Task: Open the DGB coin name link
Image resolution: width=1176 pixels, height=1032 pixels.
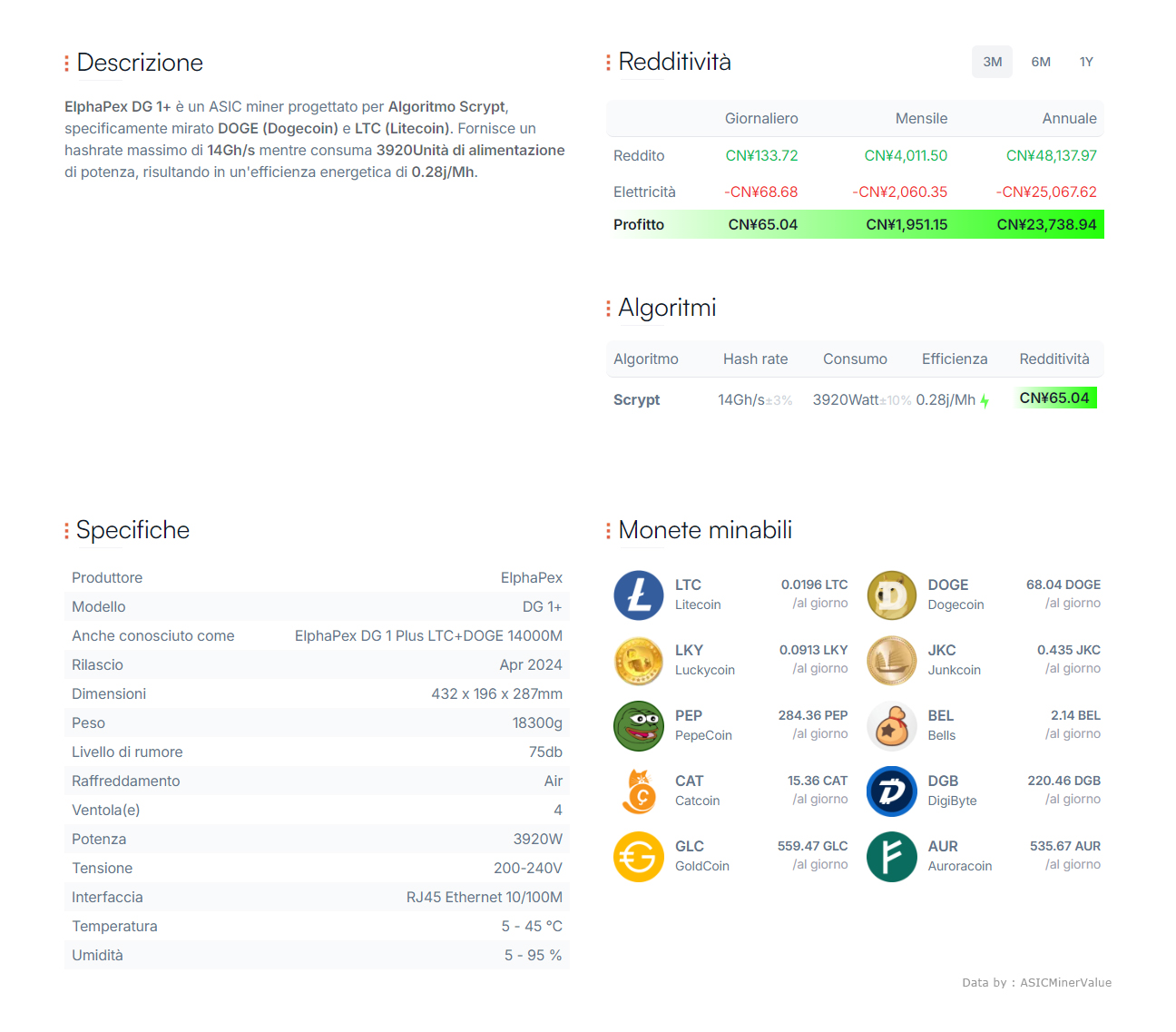Action: pyautogui.click(x=943, y=781)
